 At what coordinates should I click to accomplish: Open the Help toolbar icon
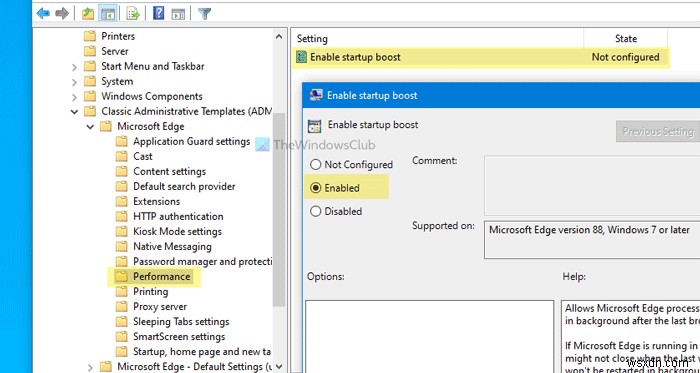pyautogui.click(x=158, y=13)
